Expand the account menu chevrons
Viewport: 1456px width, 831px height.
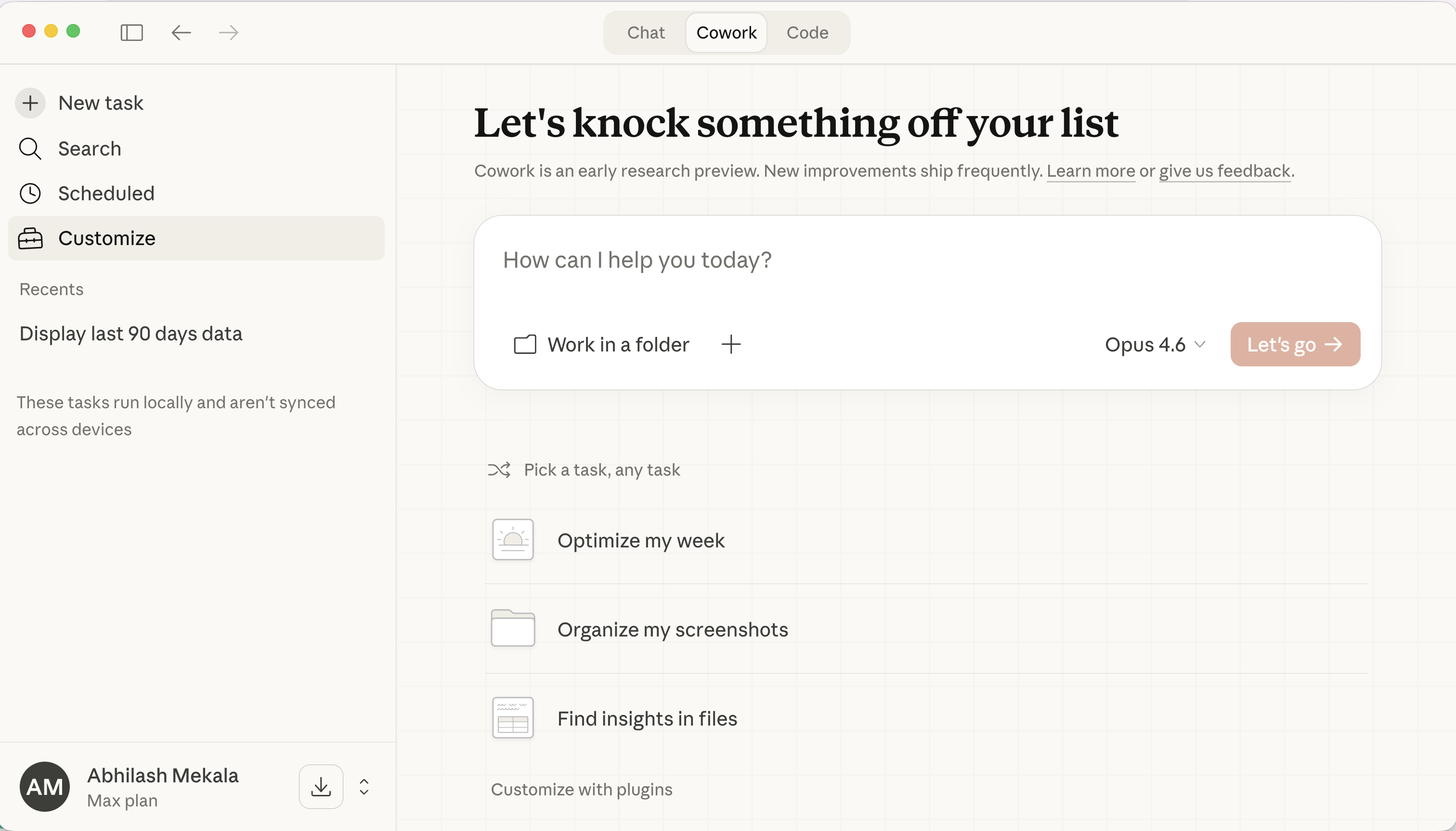coord(364,787)
